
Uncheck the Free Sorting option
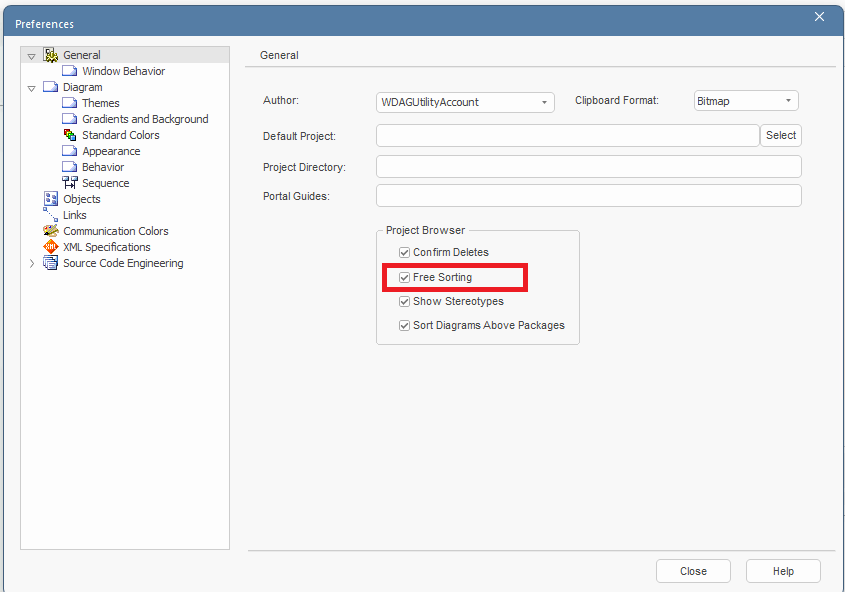(x=404, y=276)
